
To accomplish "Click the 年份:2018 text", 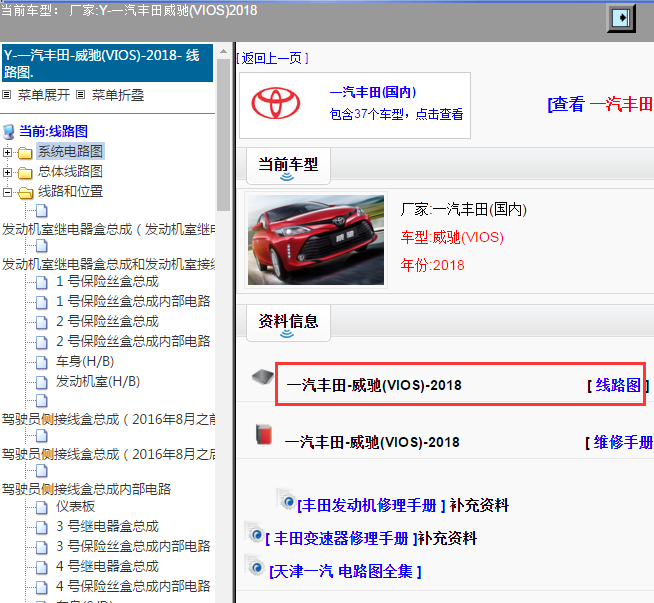I will (432, 265).
